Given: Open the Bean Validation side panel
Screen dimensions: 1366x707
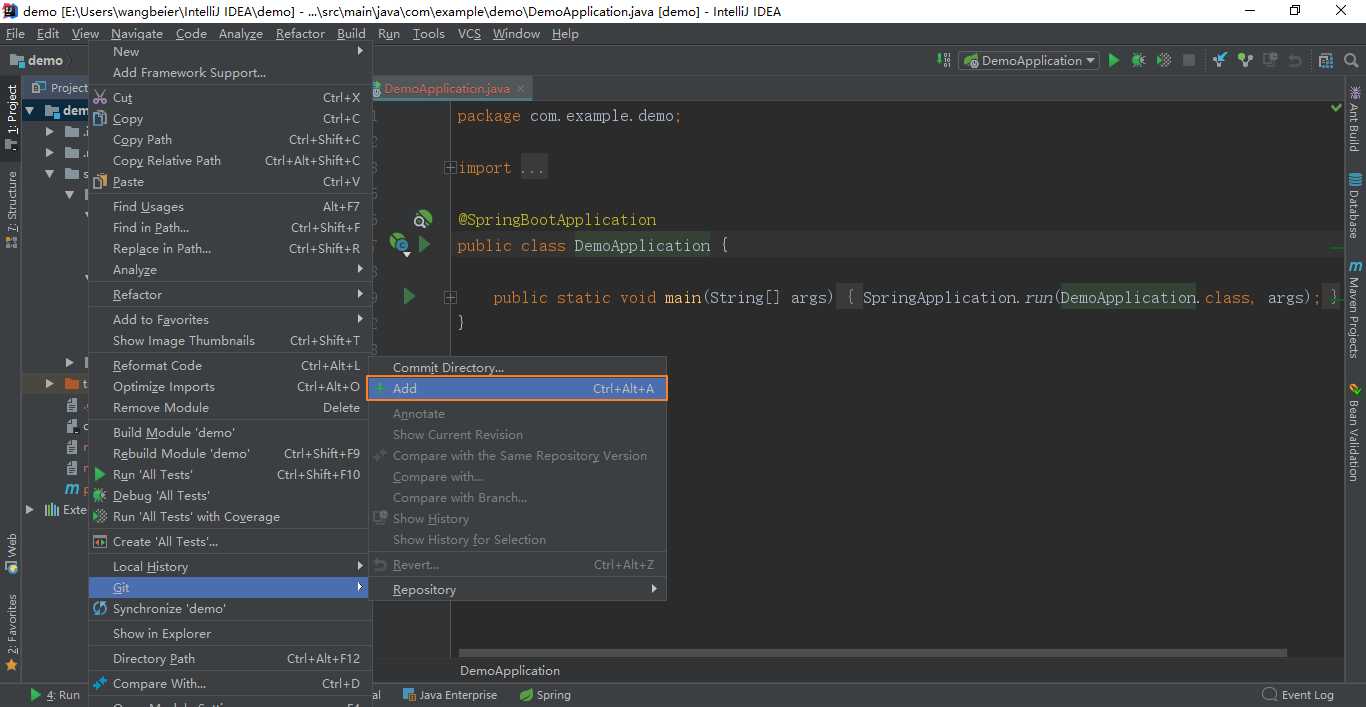Looking at the screenshot, I should [x=1355, y=430].
